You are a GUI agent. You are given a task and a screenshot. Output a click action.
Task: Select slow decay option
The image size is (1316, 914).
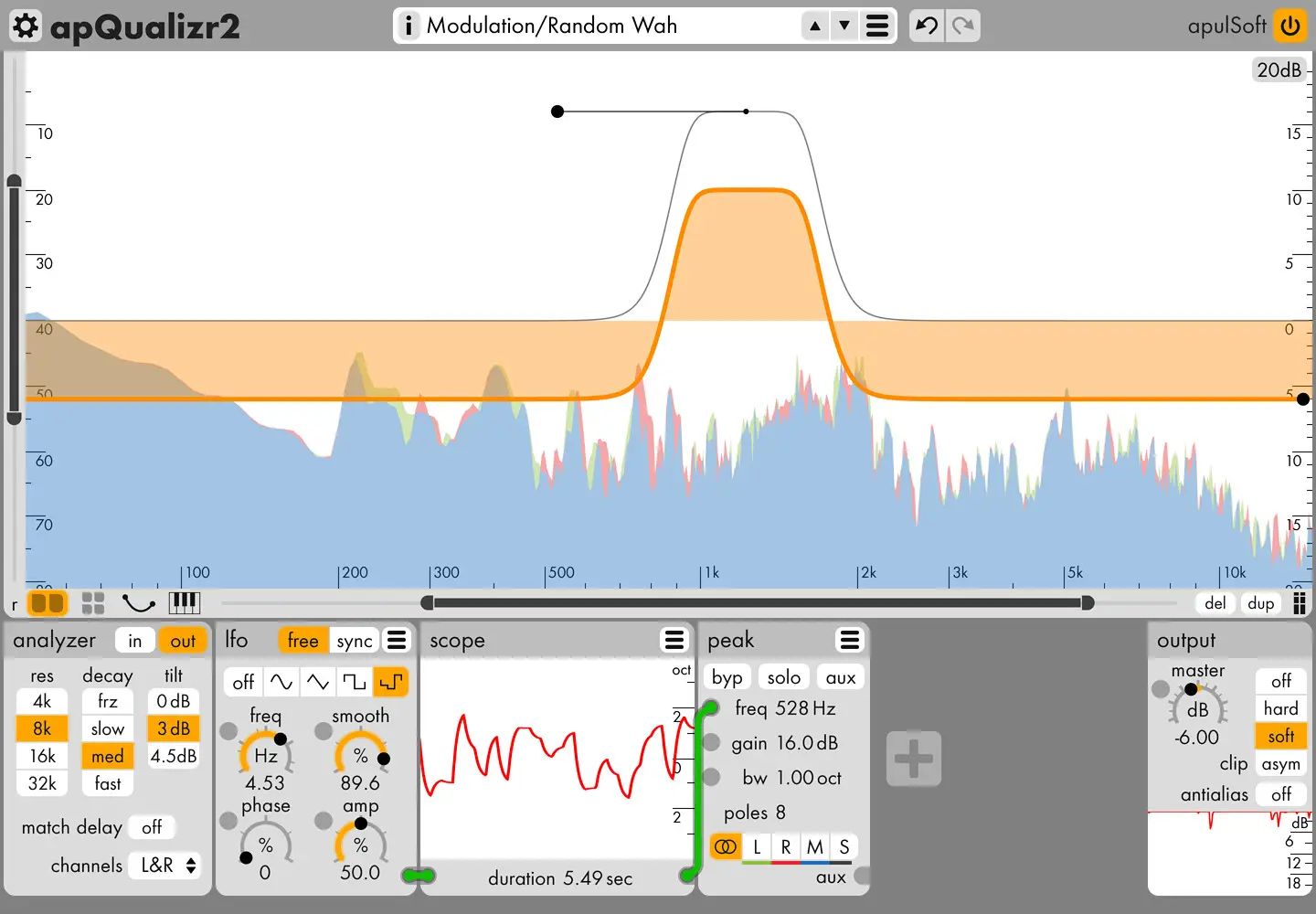click(x=108, y=728)
